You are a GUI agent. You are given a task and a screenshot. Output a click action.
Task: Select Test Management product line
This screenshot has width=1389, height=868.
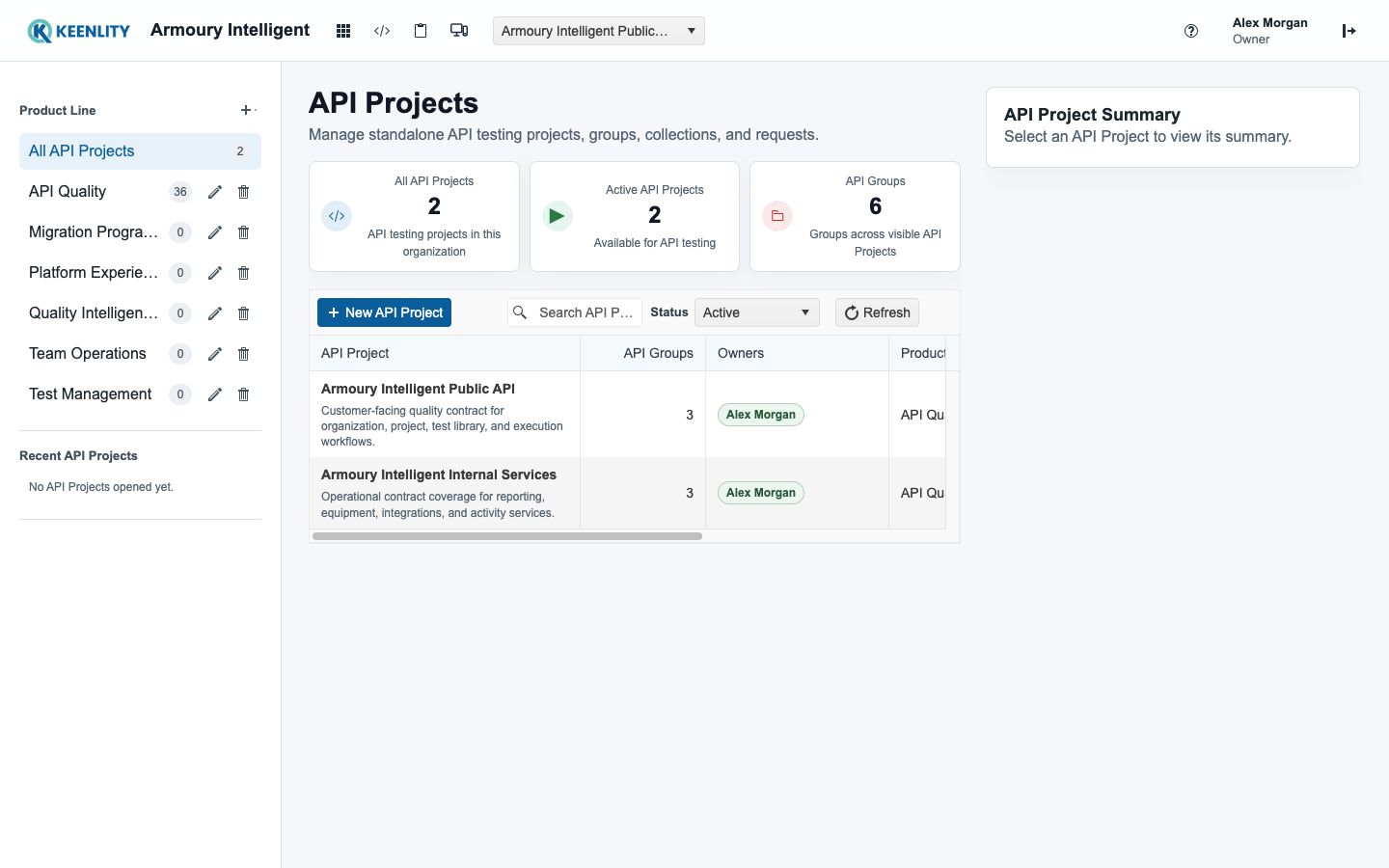coord(91,394)
